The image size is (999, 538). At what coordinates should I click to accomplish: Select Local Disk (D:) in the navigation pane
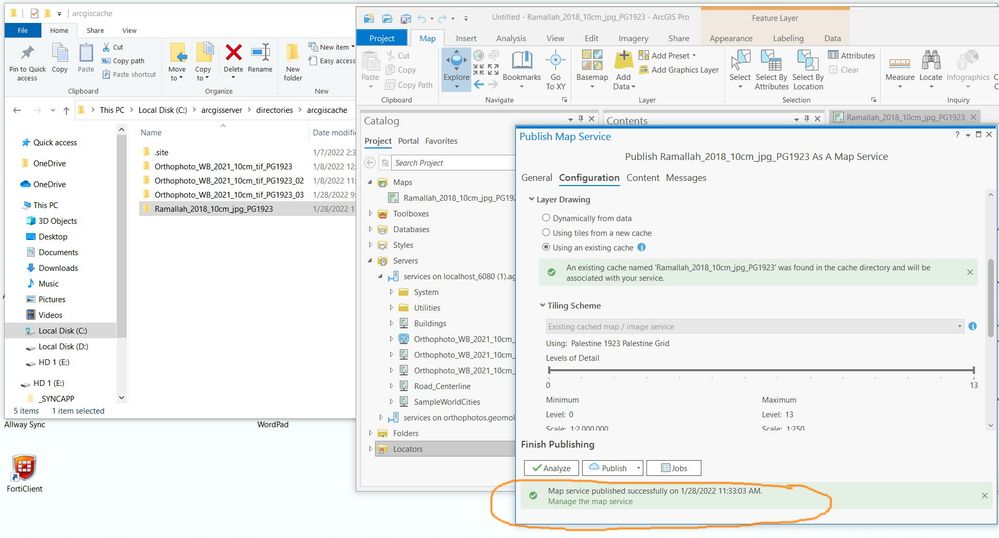pos(62,347)
